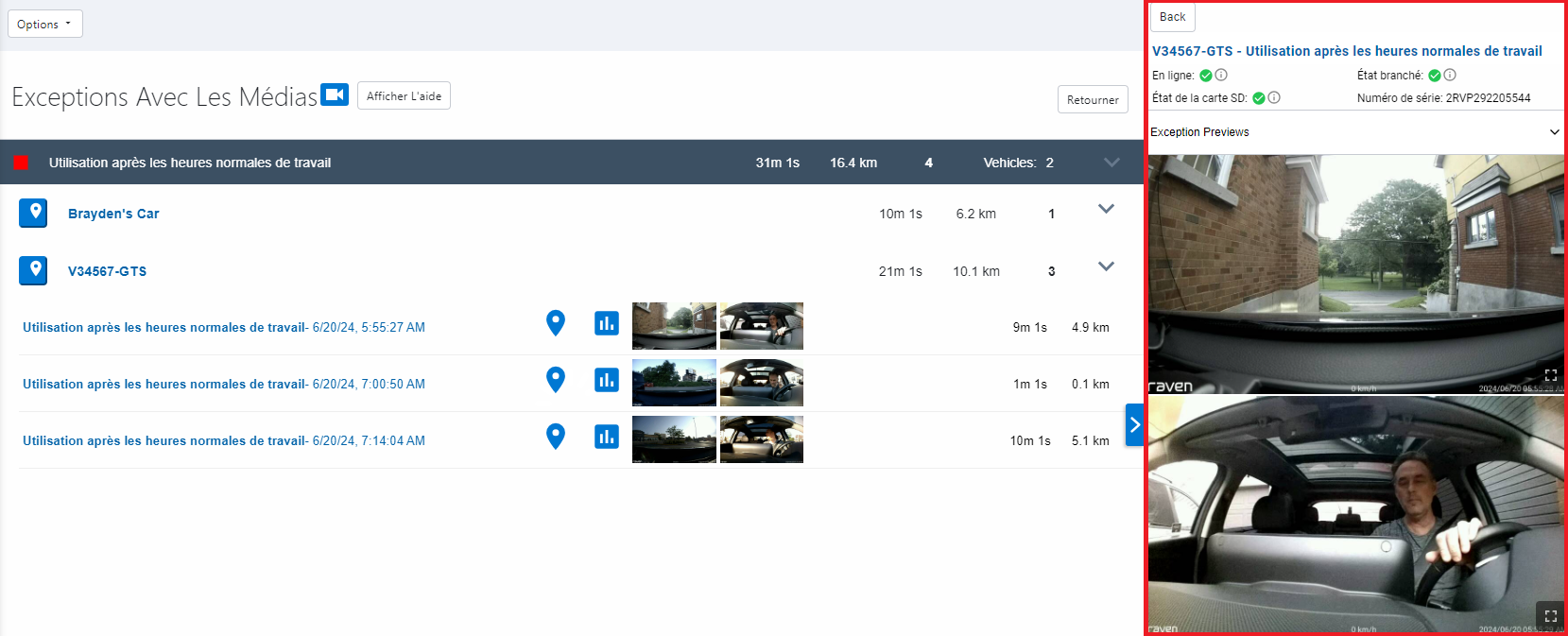This screenshot has height=636, width=1568.
Task: Collapse the V34567-GTS row chevron
Action: (x=1106, y=266)
